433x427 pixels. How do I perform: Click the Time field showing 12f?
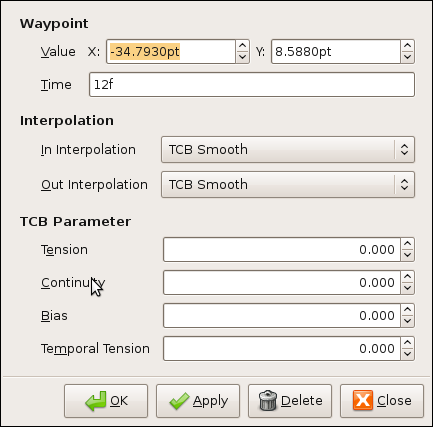click(x=252, y=85)
